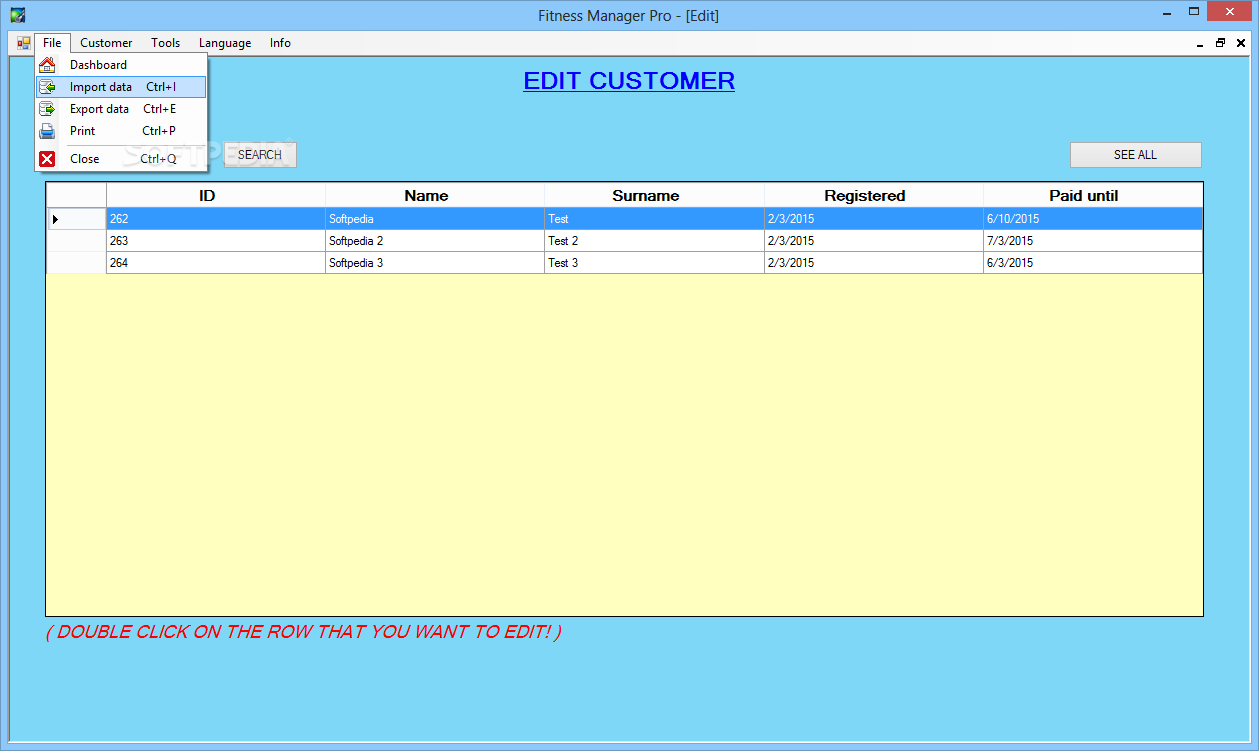
Task: Click the Dashboard house icon
Action: pos(47,65)
